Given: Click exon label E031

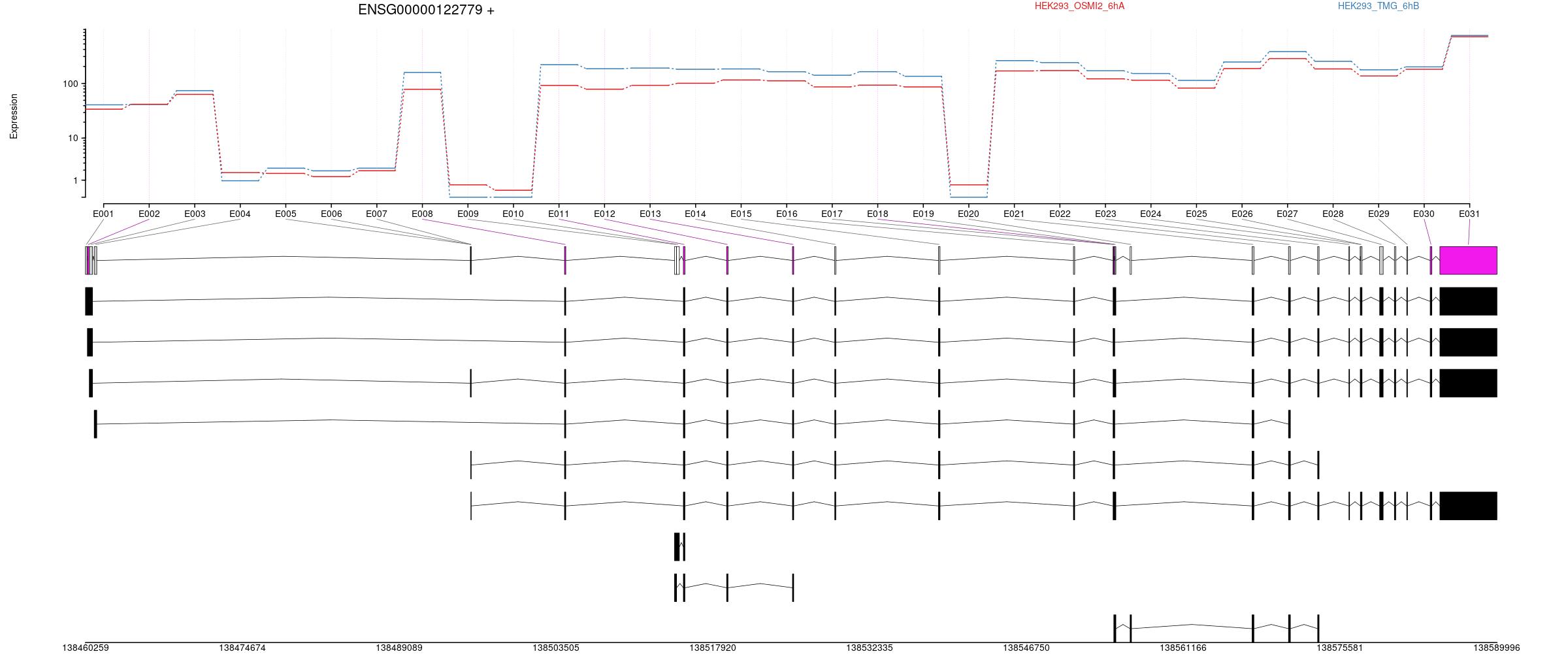Looking at the screenshot, I should [1469, 214].
